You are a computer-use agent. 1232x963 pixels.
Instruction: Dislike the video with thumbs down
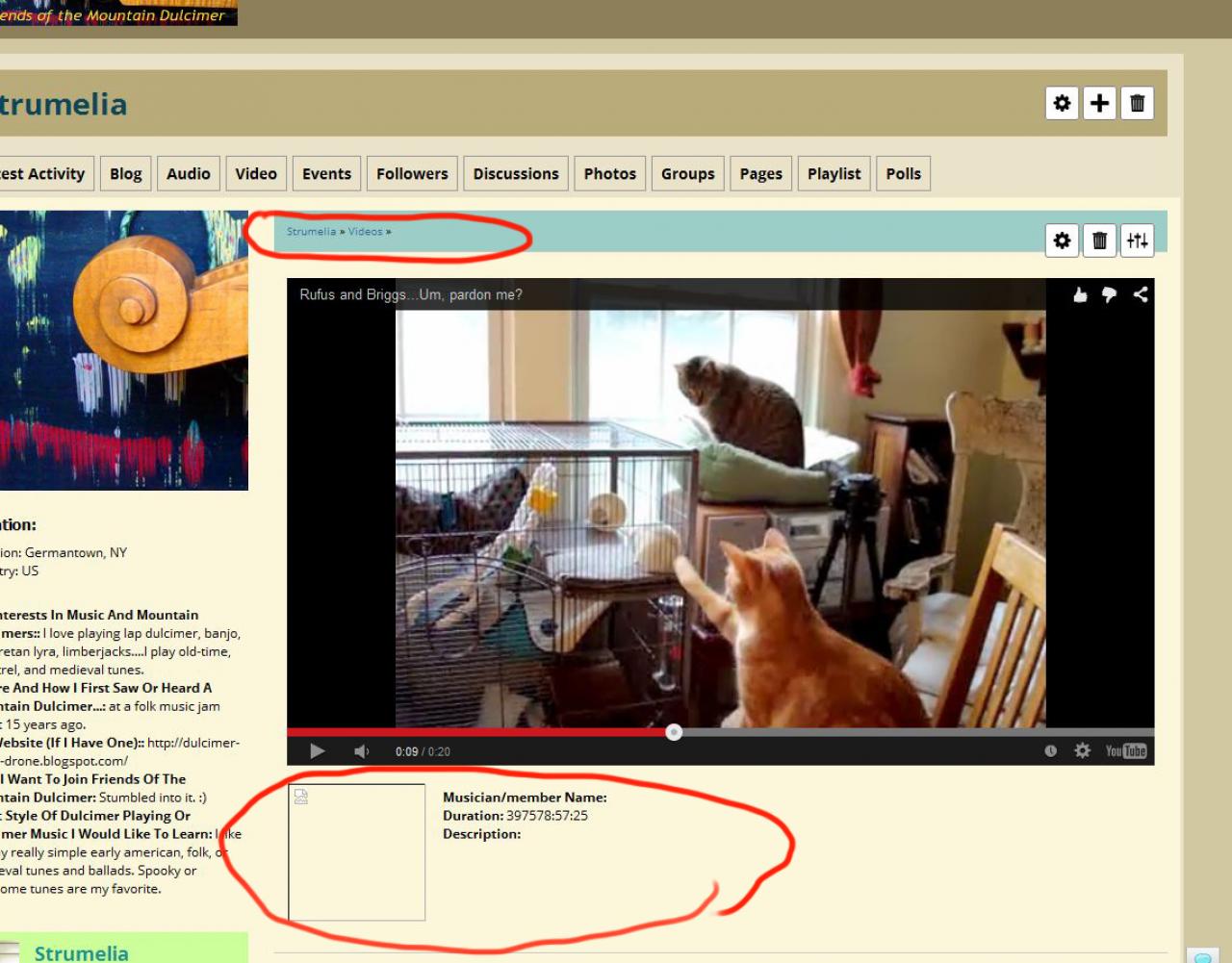[x=1109, y=294]
